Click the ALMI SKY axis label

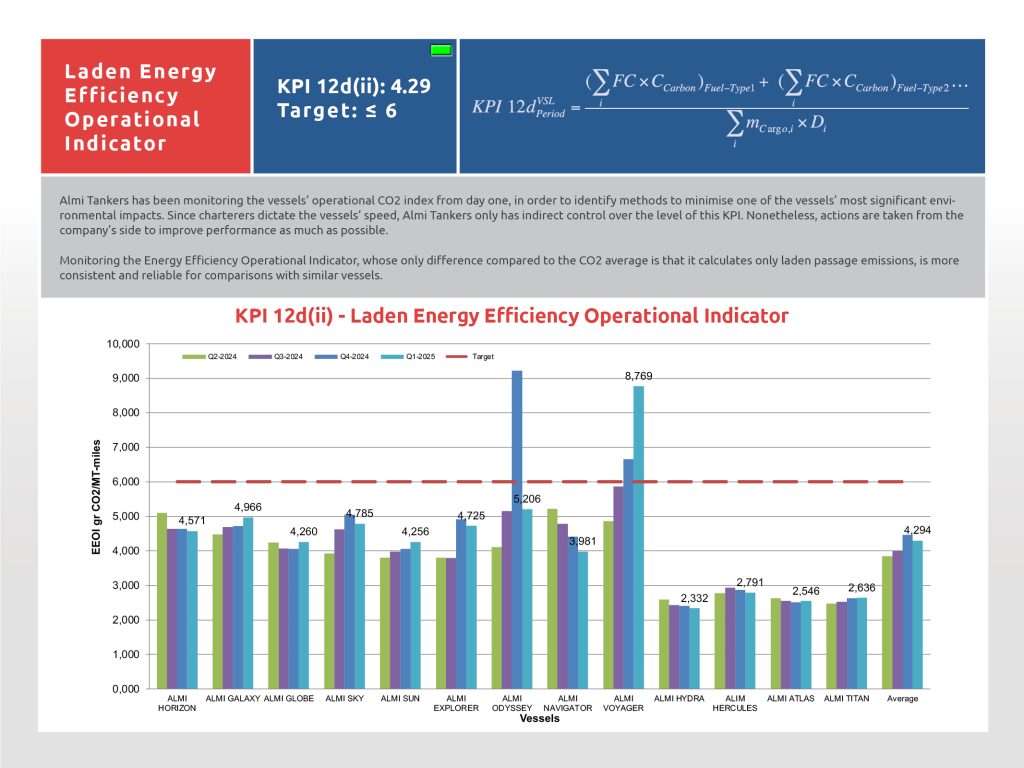pyautogui.click(x=344, y=699)
